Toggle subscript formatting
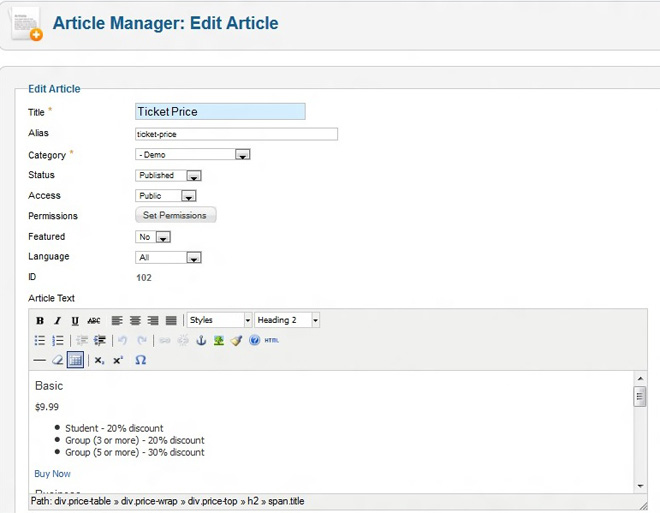 tap(100, 360)
